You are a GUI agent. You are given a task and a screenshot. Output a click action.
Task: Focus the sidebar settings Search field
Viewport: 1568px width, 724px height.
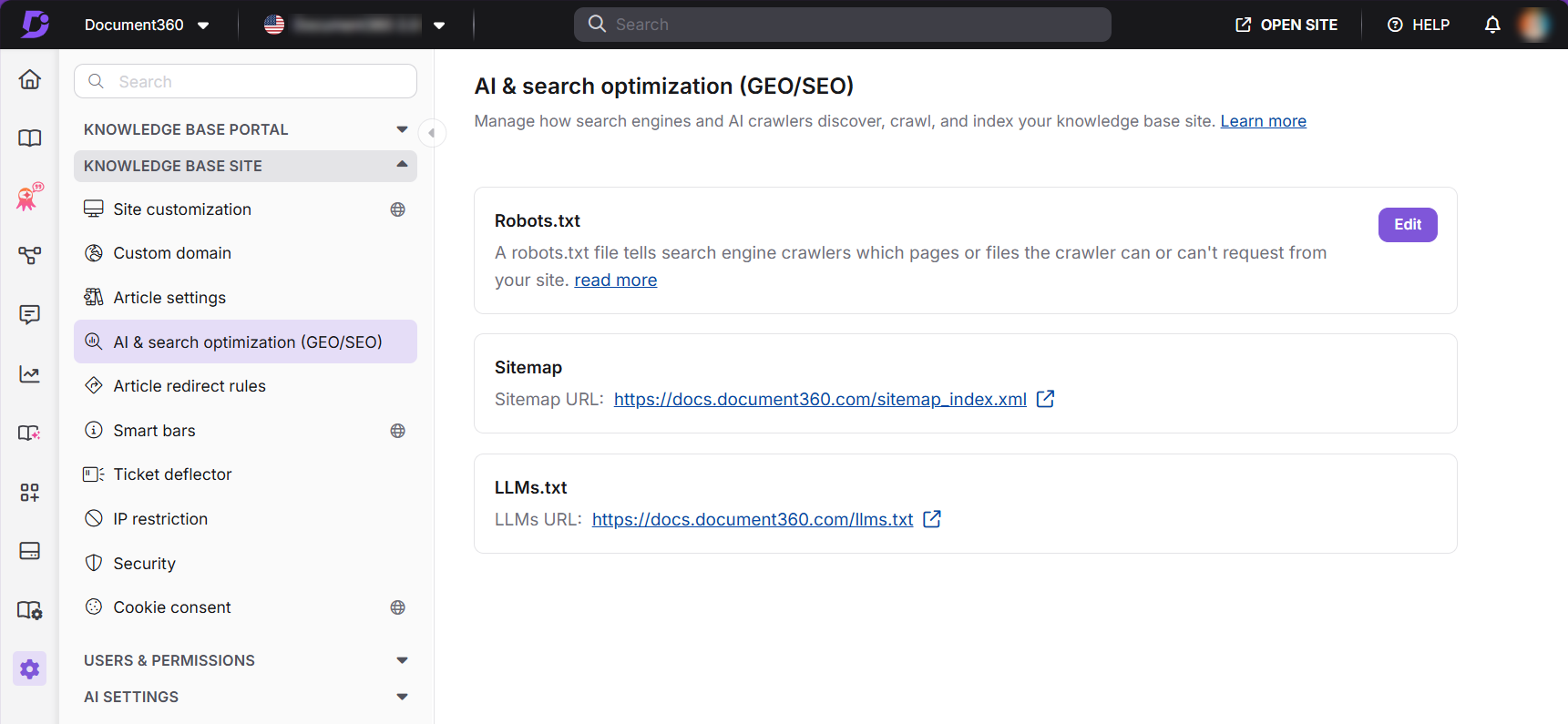click(x=245, y=81)
